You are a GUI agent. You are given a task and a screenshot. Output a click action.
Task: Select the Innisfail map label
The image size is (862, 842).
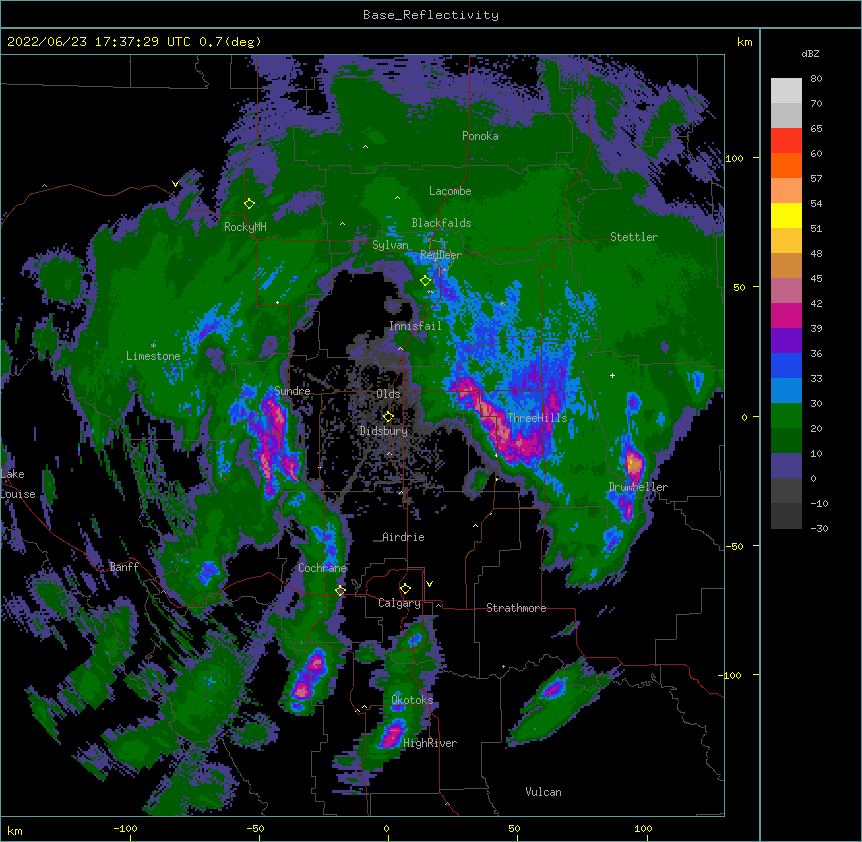click(x=415, y=326)
